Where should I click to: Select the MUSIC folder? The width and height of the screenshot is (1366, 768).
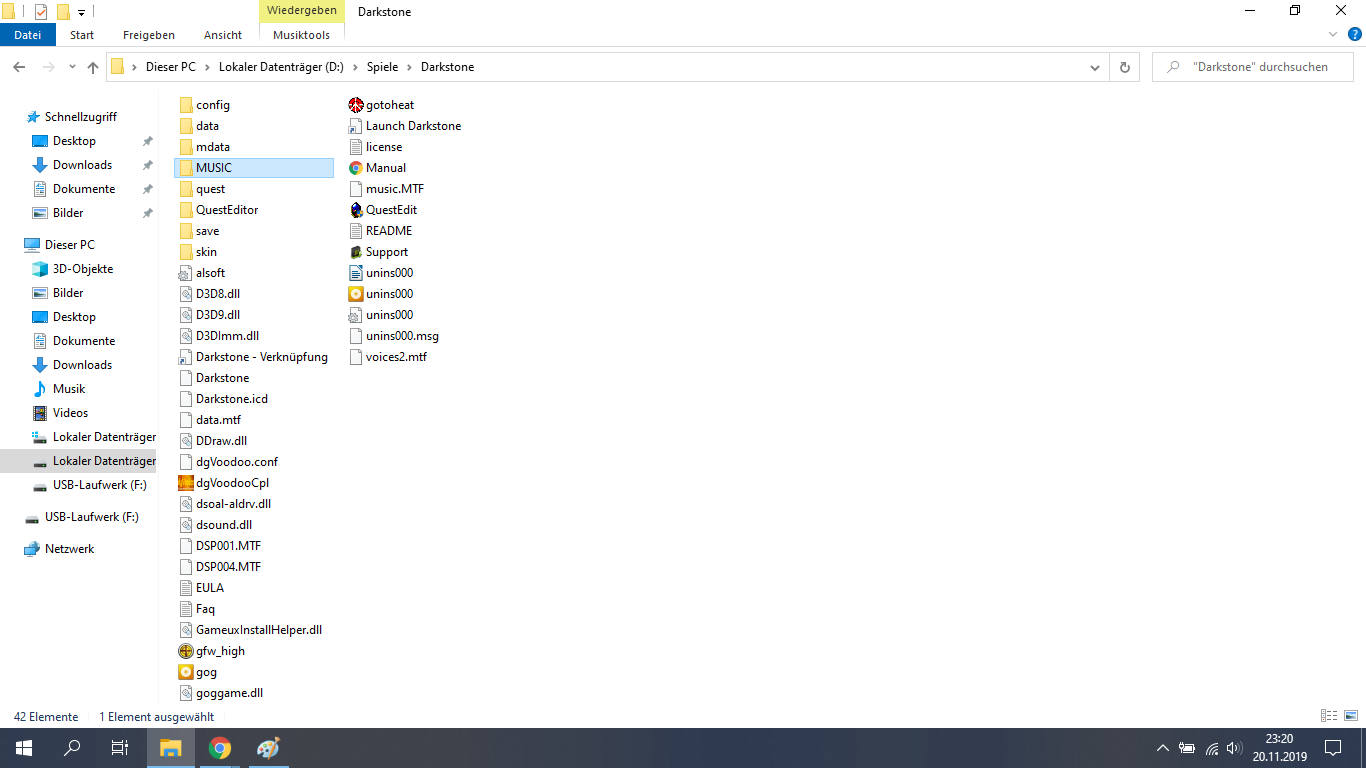click(x=253, y=168)
